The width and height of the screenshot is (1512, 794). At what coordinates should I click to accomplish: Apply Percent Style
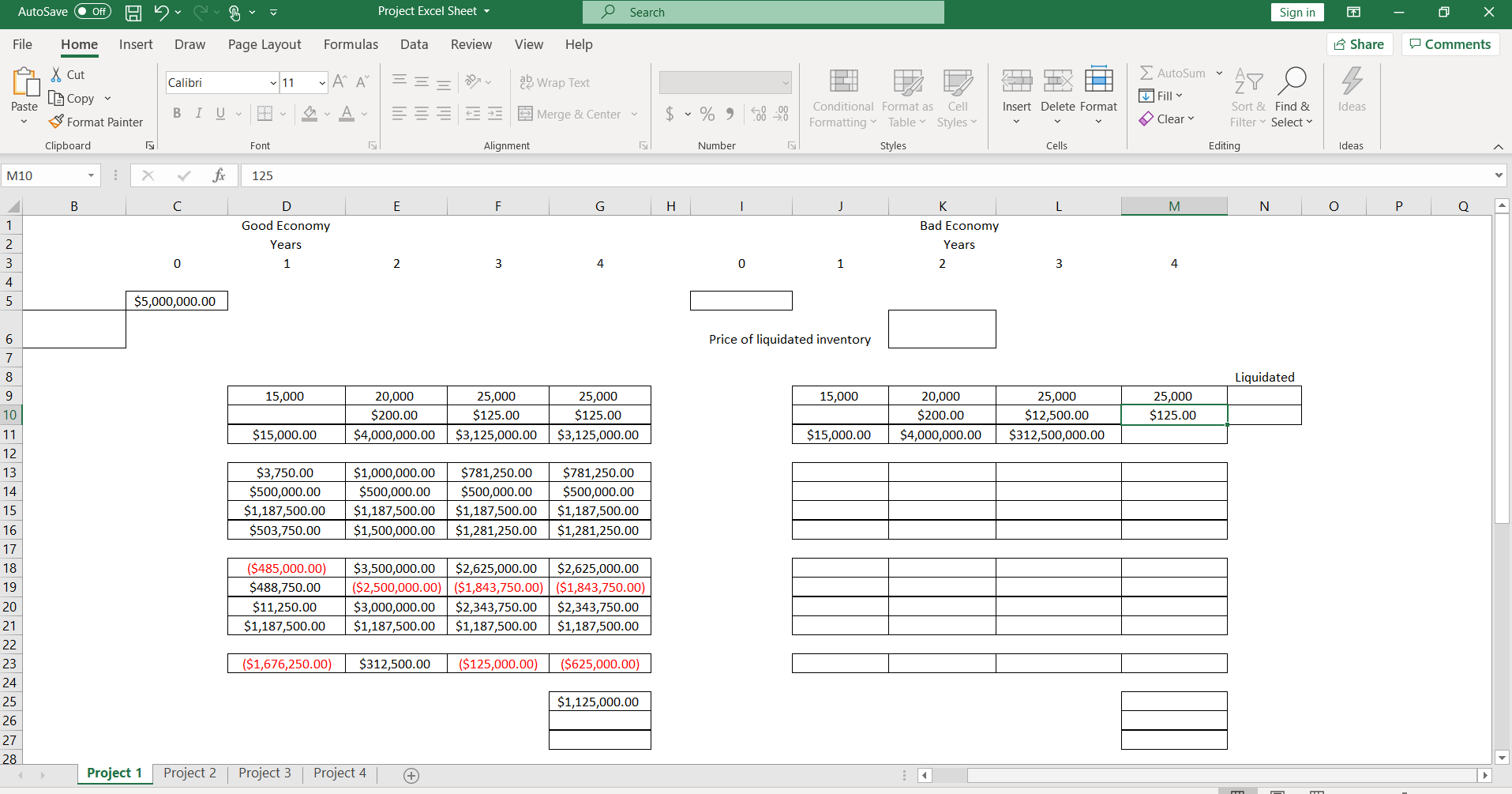coord(707,114)
